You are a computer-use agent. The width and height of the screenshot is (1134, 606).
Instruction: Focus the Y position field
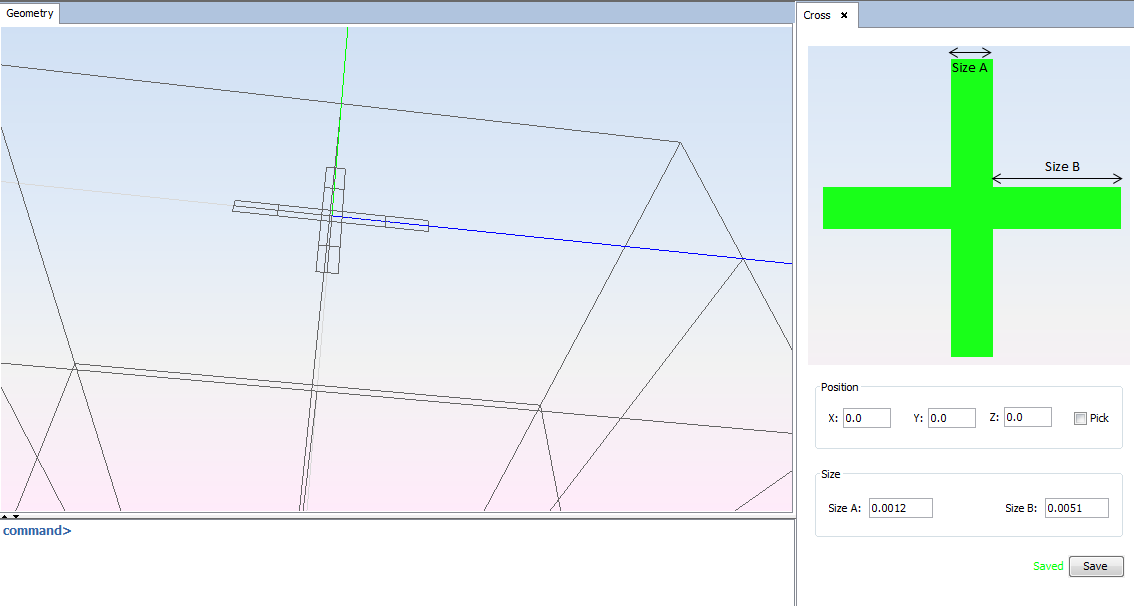[x=951, y=418]
